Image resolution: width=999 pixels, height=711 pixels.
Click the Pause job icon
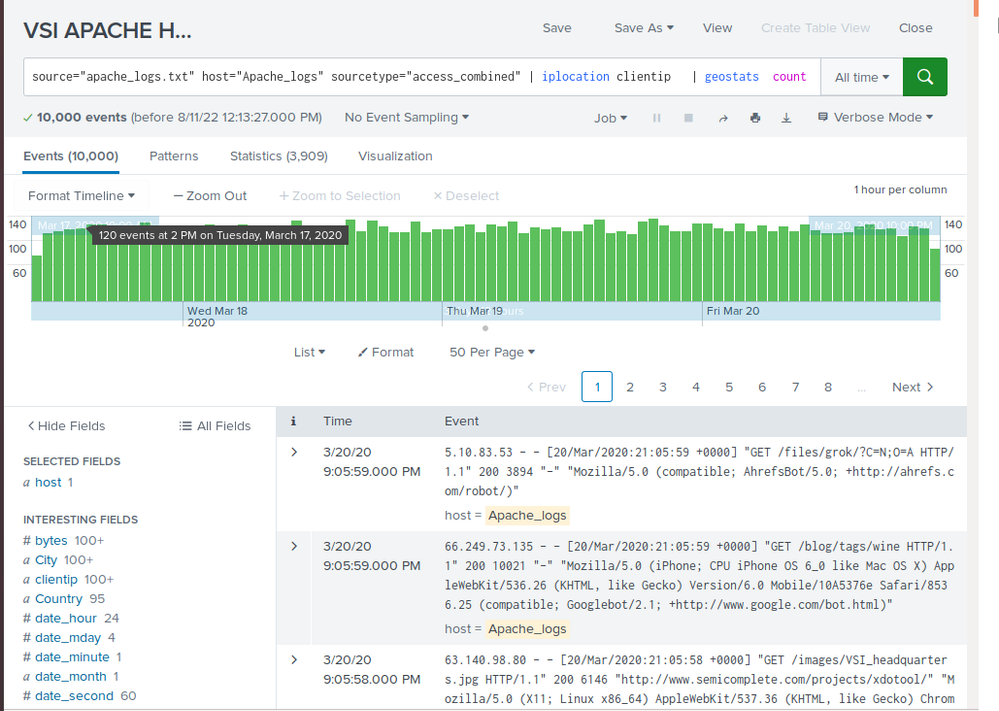point(657,118)
